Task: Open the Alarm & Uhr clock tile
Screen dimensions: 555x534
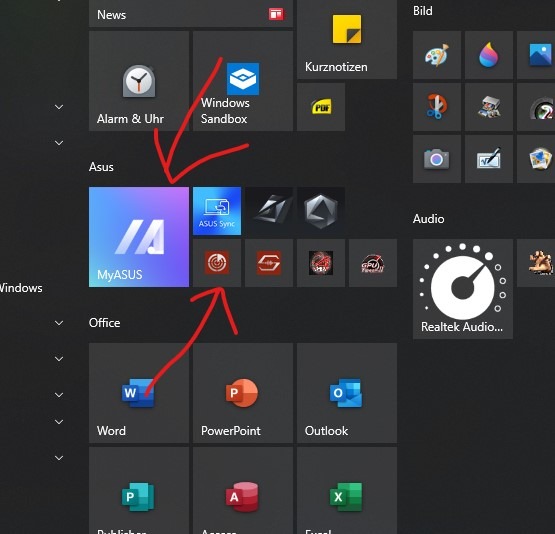Action: 139,81
